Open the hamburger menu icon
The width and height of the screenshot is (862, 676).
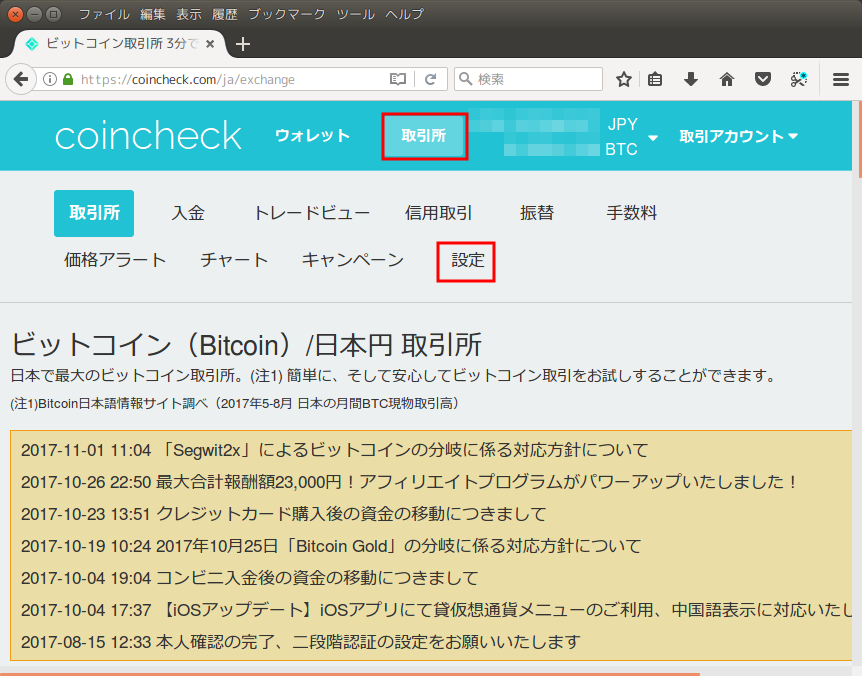coord(841,79)
